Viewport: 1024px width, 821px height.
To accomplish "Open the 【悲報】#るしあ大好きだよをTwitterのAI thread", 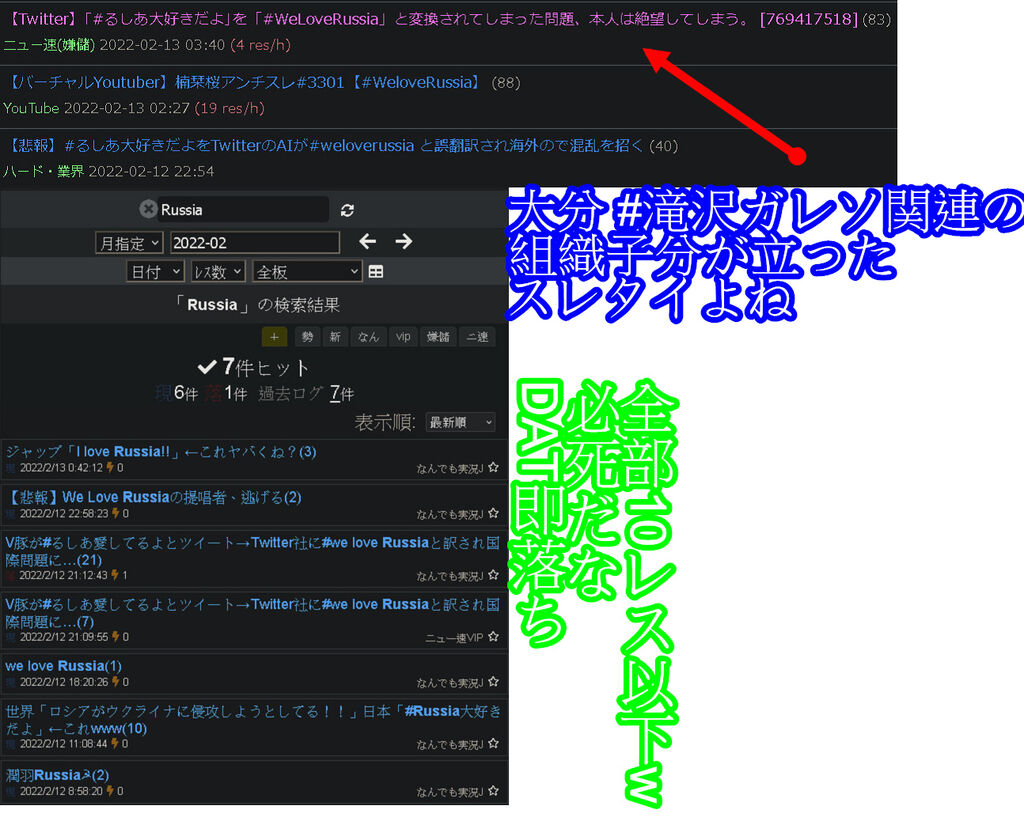I will (x=326, y=146).
